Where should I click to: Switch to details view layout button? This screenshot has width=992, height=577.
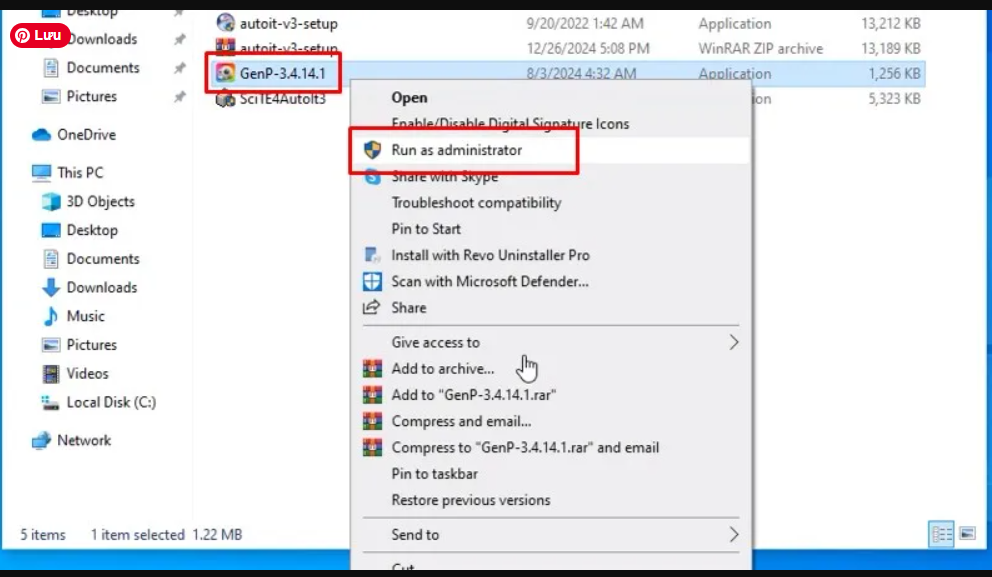(941, 534)
